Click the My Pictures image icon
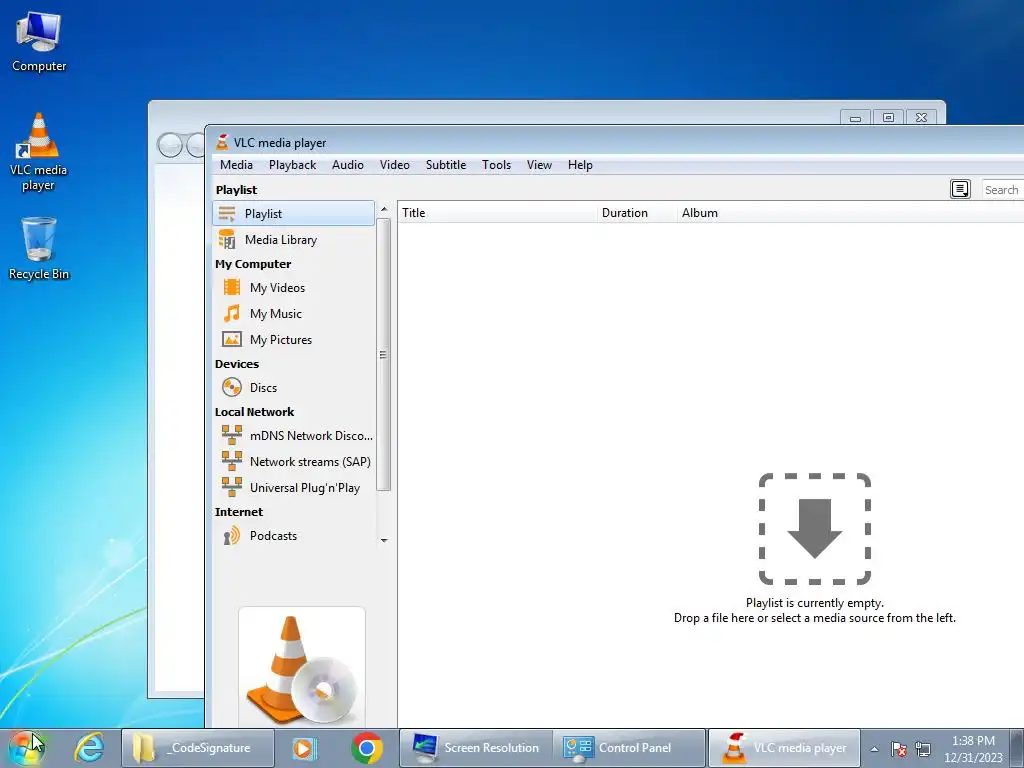The width and height of the screenshot is (1024, 768). point(232,340)
